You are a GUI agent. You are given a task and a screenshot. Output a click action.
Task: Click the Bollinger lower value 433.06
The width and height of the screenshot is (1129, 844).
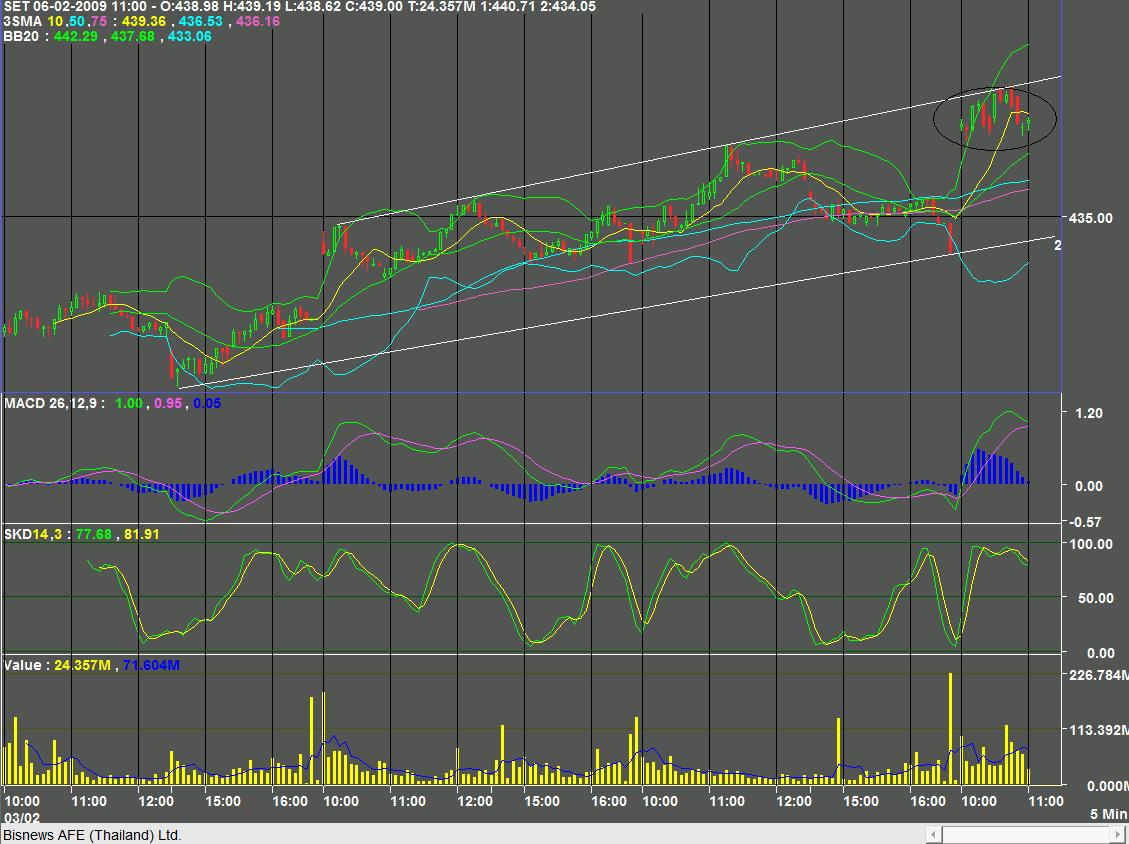pos(190,36)
